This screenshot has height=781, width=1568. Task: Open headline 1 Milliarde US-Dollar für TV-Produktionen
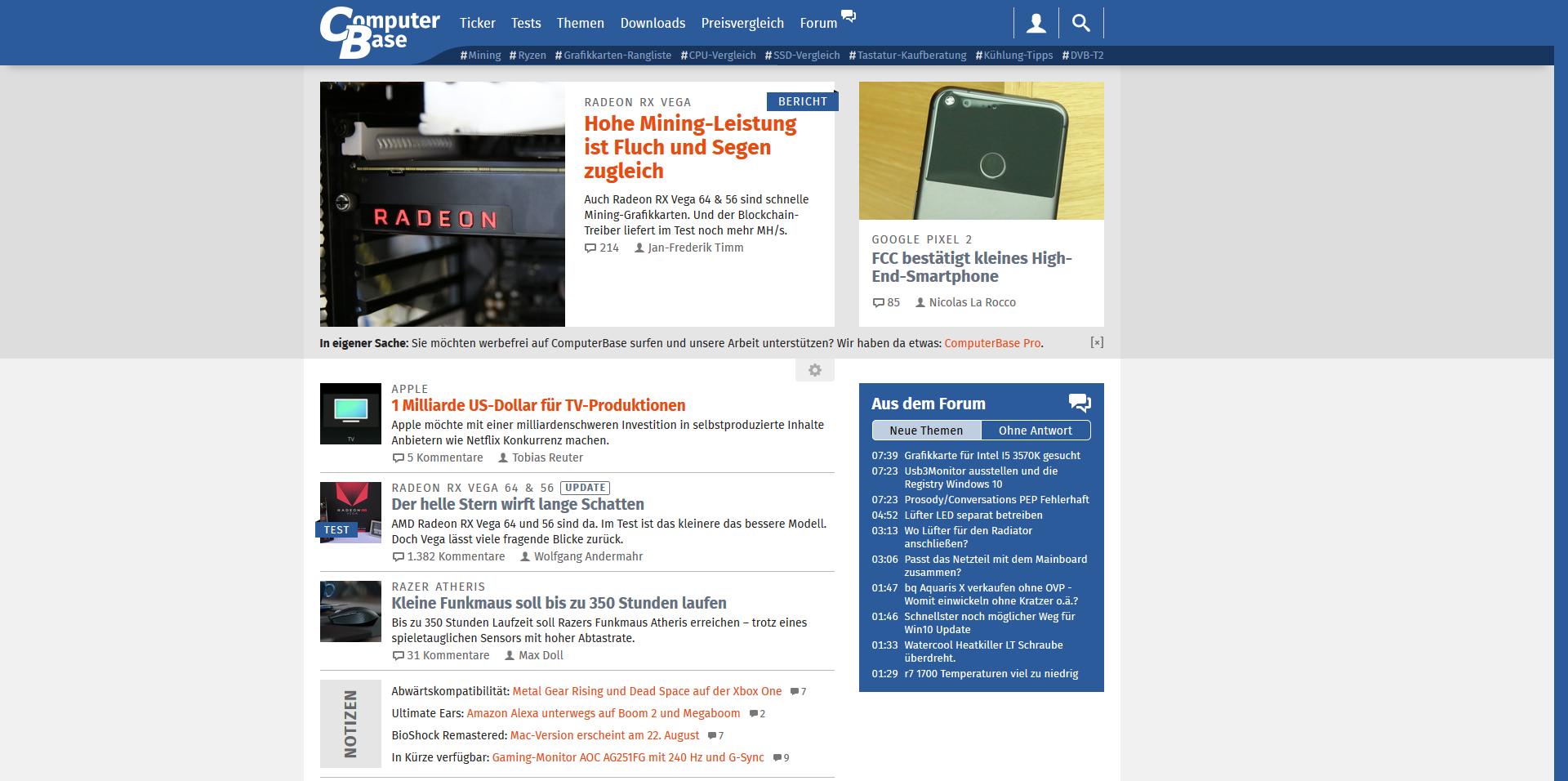[538, 405]
